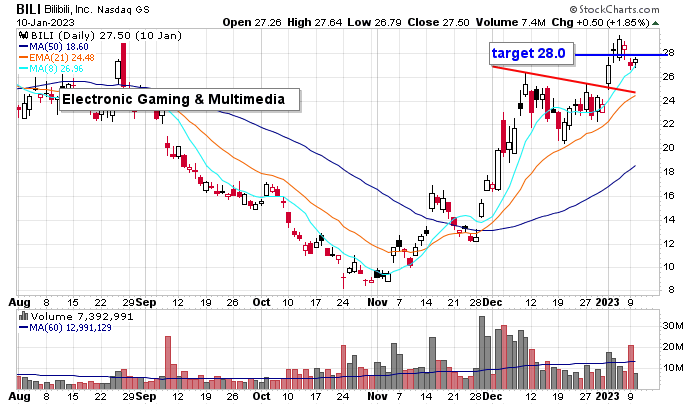Select the MA(50) blue legend line sample
The height and width of the screenshot is (405, 700).
coord(23,47)
